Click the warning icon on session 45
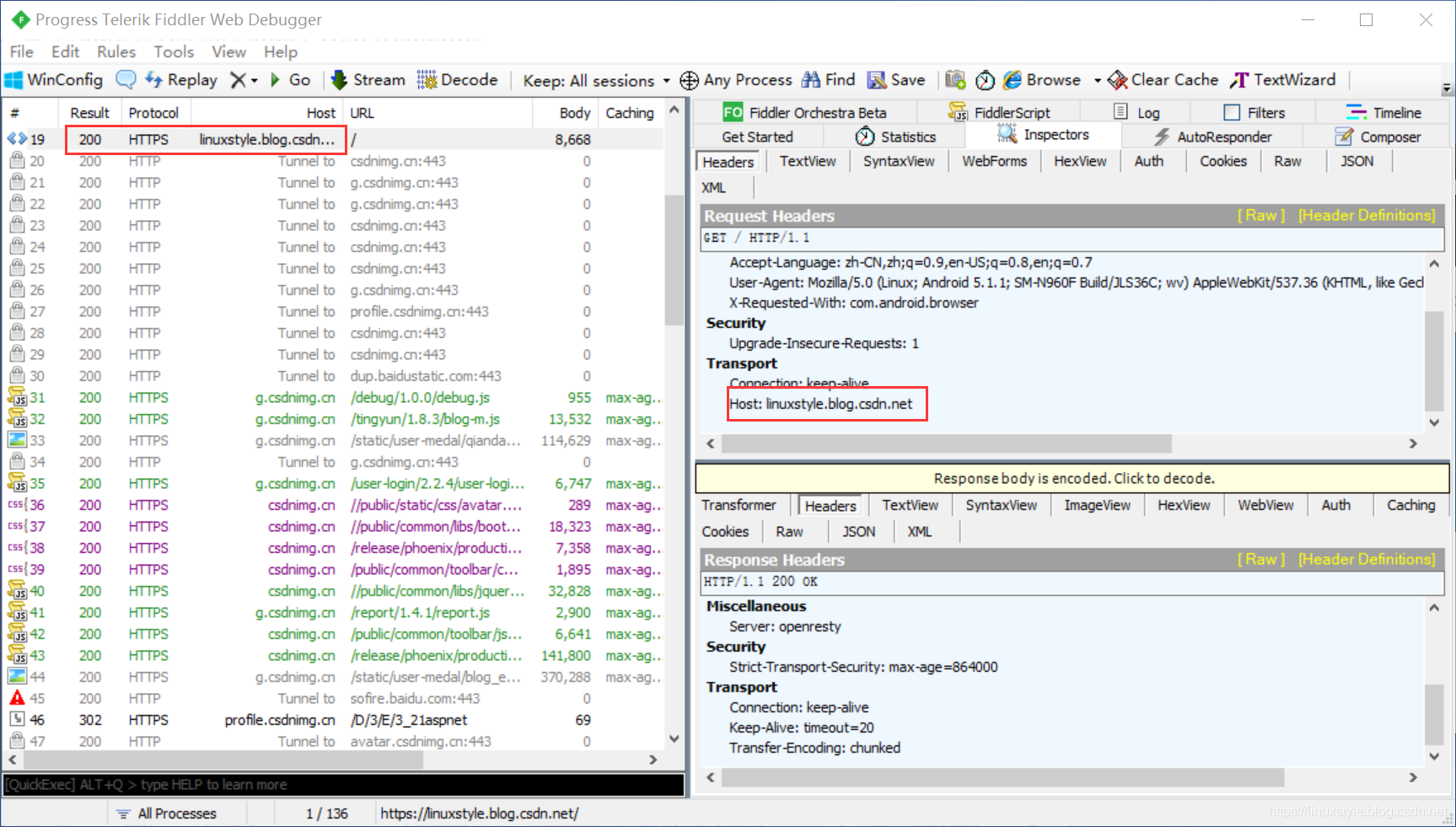The height and width of the screenshot is (827, 1456). (x=17, y=698)
